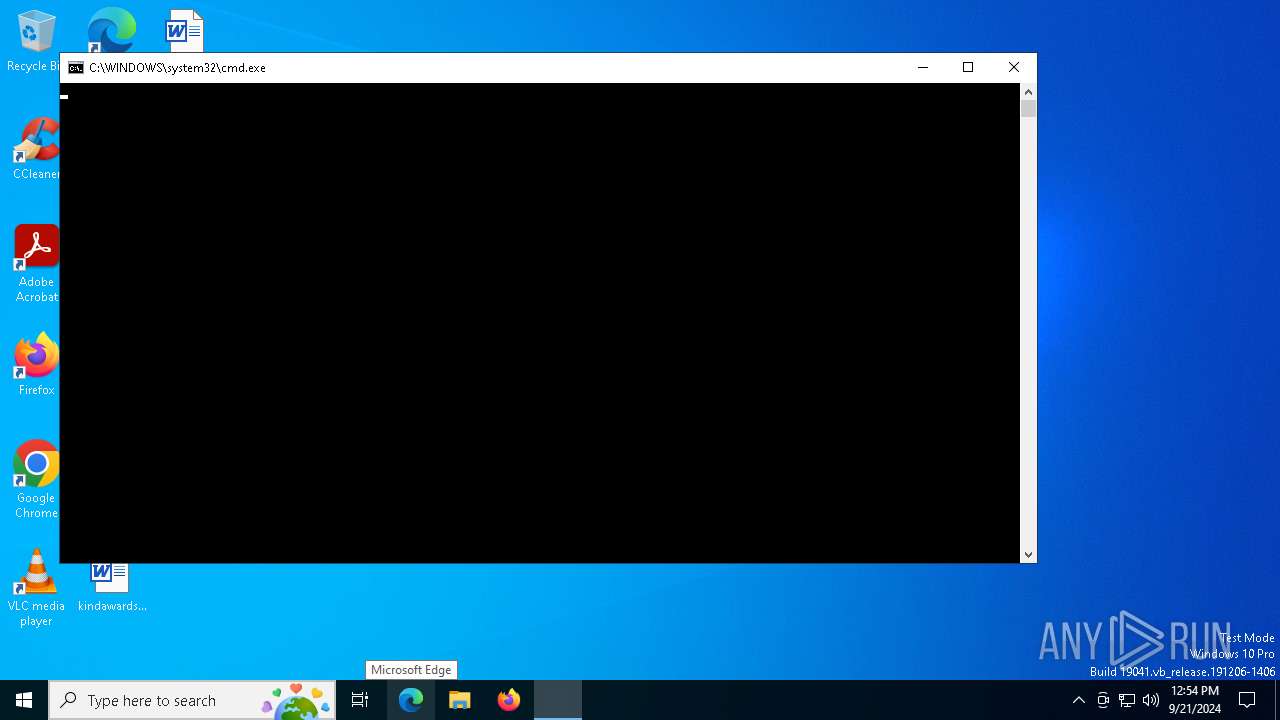
Task: Close the cmd.exe window
Action: coord(1014,68)
